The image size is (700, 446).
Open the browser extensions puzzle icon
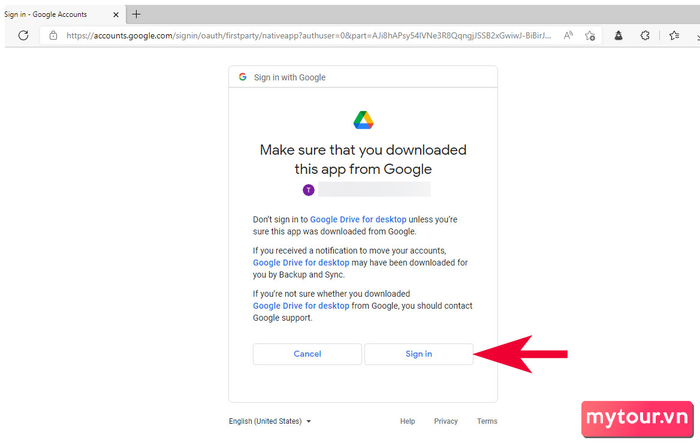point(645,35)
